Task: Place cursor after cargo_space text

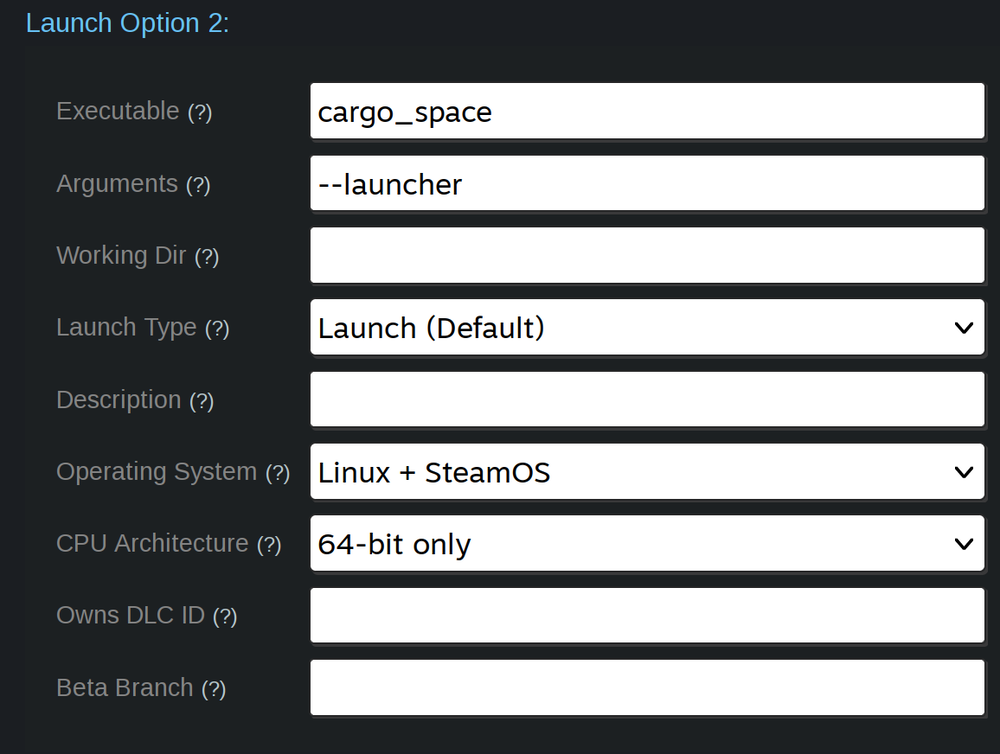Action: coord(498,111)
